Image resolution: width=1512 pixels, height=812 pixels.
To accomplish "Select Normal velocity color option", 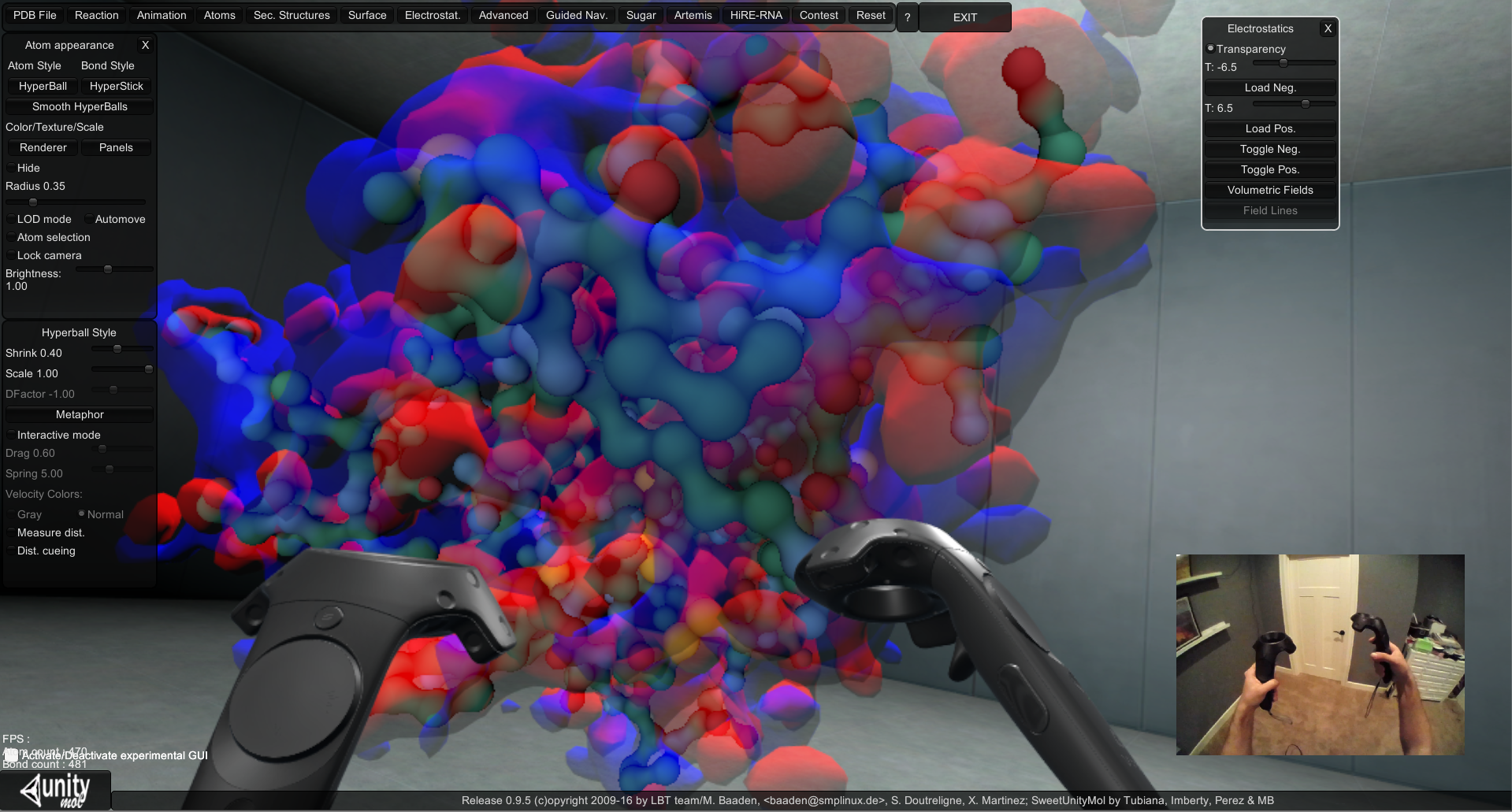I will point(81,514).
